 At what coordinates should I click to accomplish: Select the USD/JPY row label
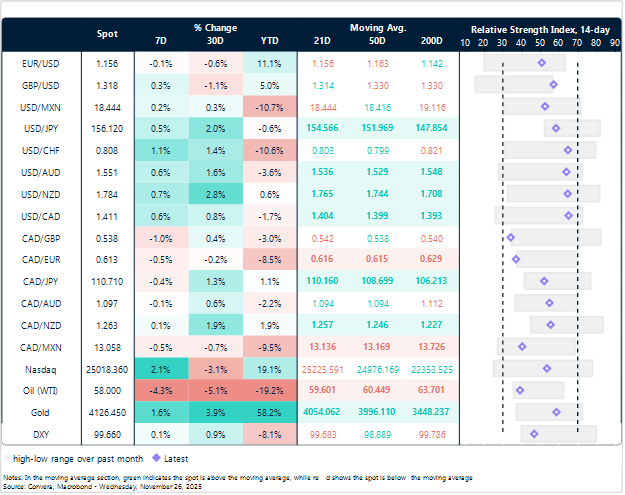pos(46,129)
